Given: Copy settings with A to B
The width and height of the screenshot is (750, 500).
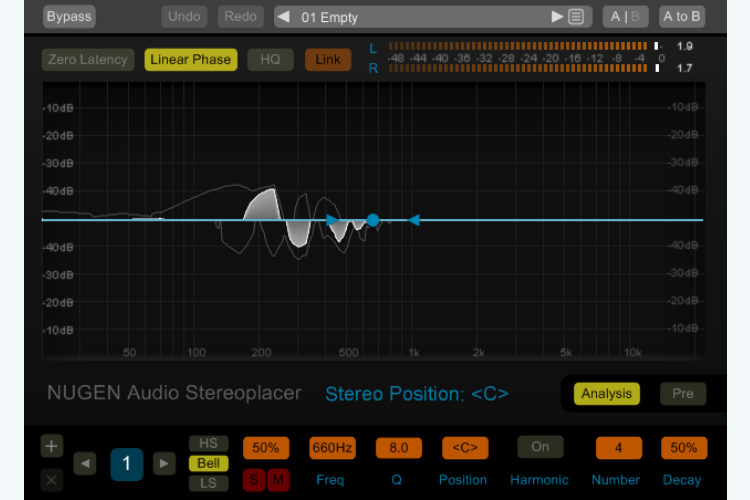Looking at the screenshot, I should [682, 17].
